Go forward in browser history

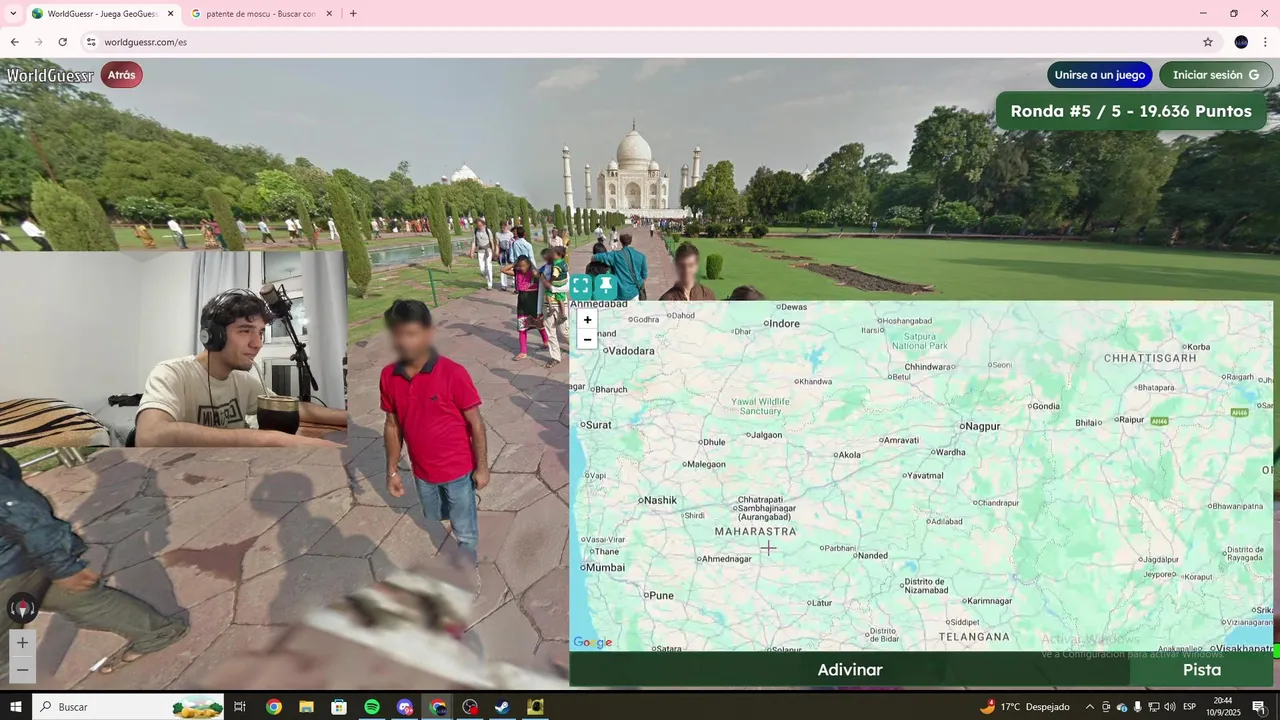38,42
